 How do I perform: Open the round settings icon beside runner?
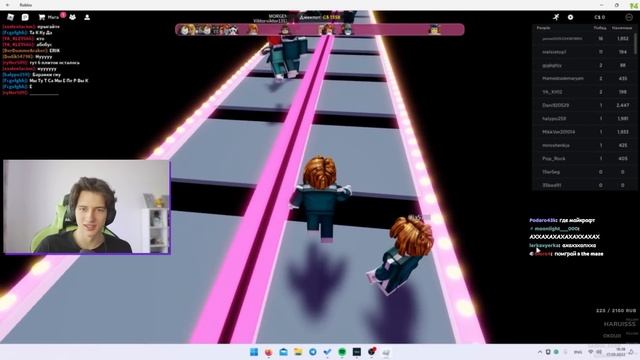(570, 17)
